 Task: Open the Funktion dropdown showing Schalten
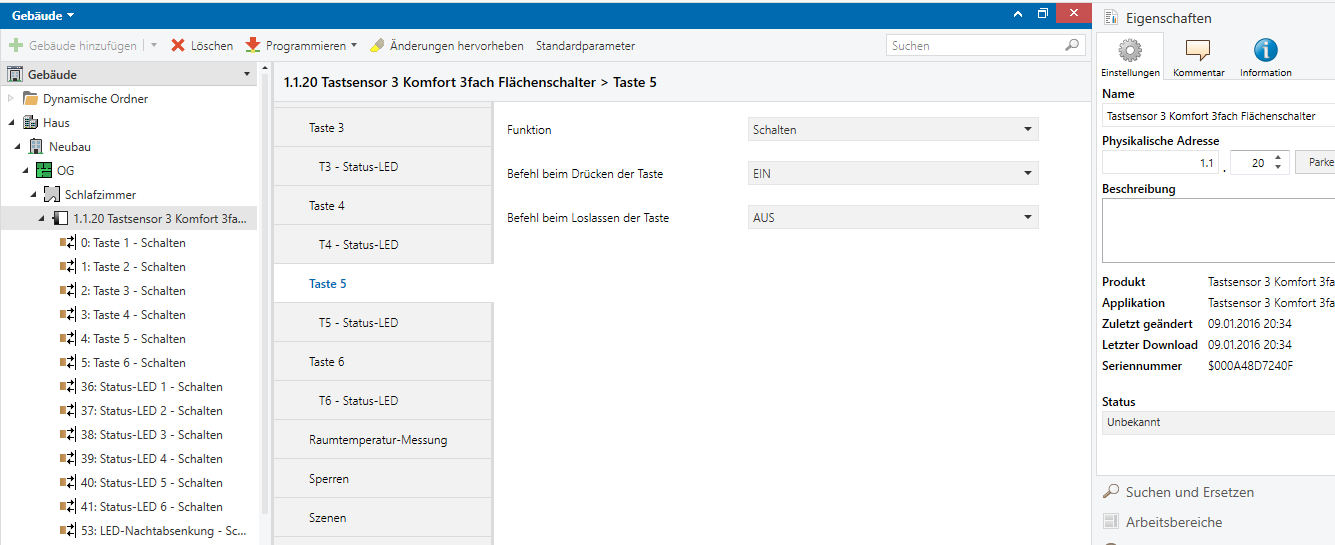point(893,130)
